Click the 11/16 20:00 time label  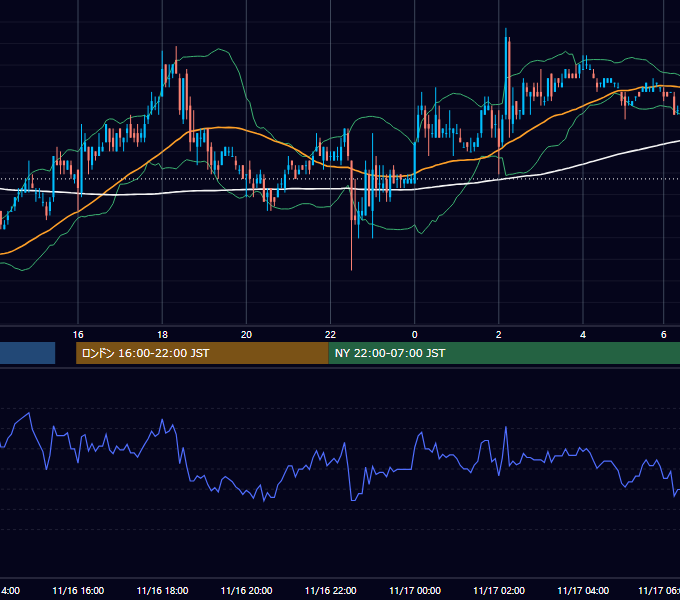coord(246,591)
